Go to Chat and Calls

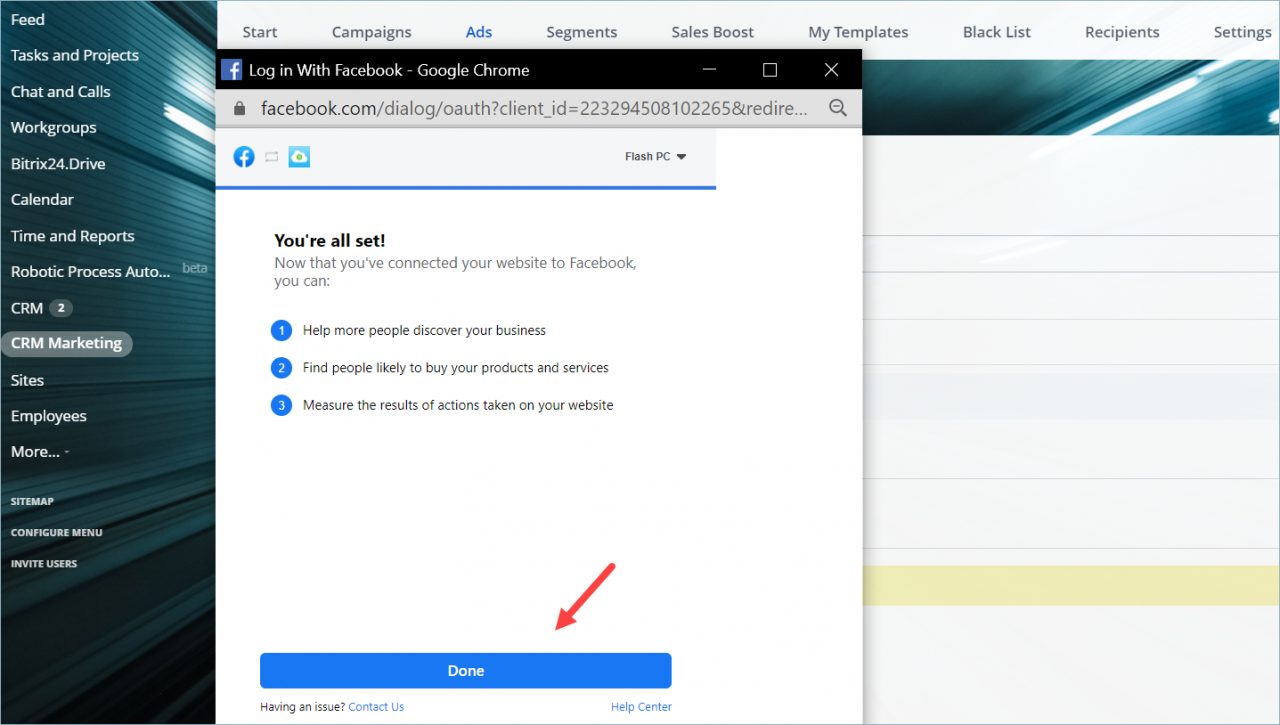click(x=61, y=91)
